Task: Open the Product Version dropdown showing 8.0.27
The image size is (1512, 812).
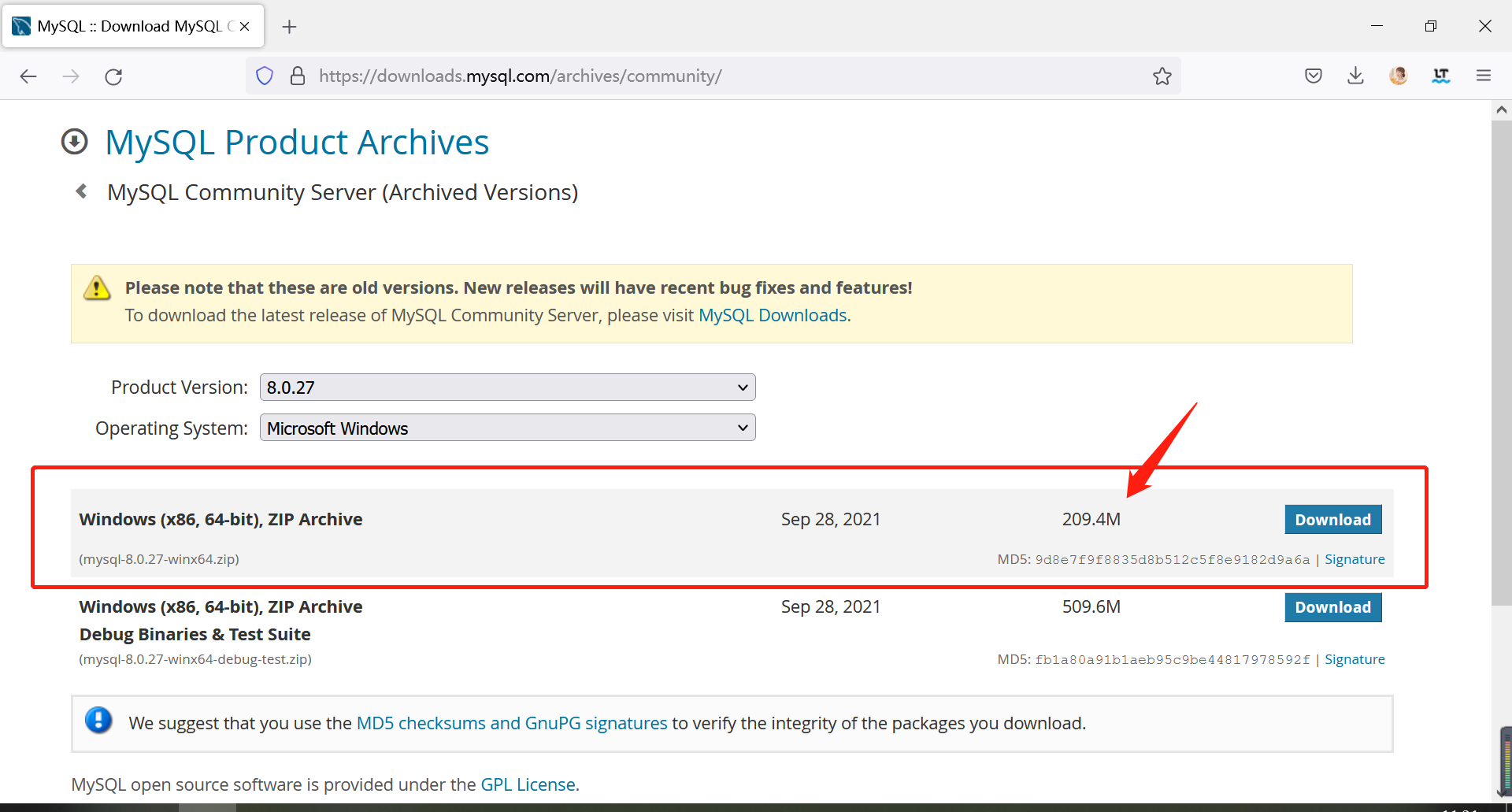Action: point(508,387)
